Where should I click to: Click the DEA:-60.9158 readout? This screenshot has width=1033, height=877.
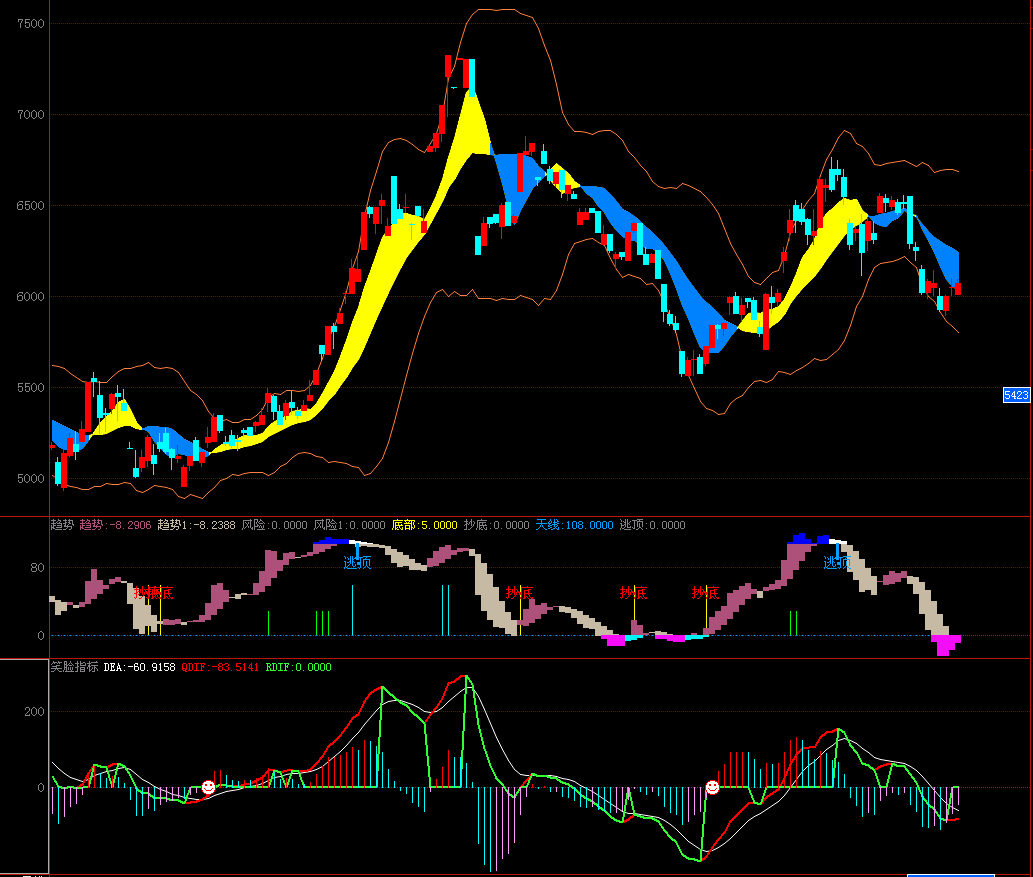point(139,667)
